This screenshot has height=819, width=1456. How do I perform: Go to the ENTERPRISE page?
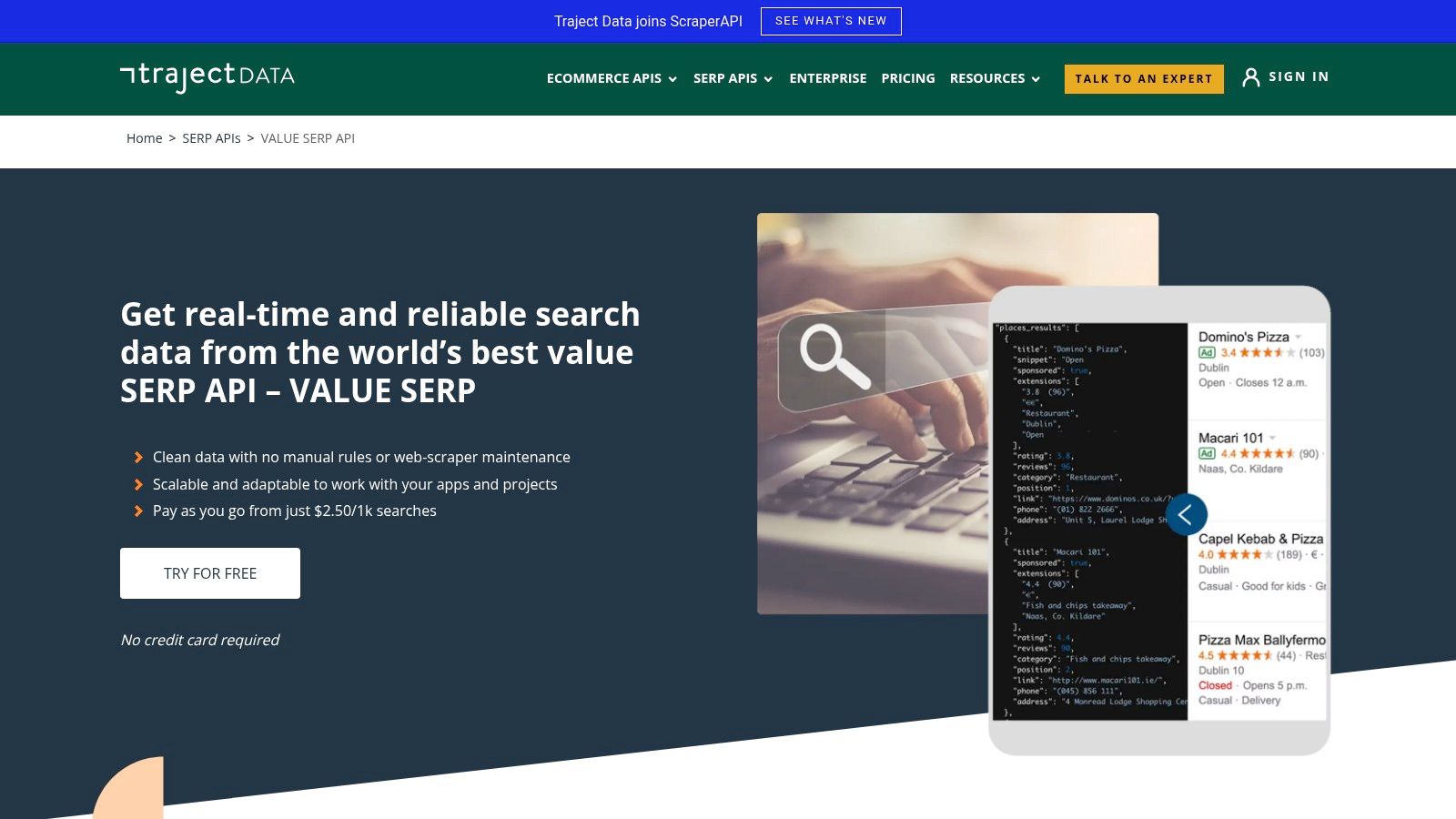click(x=828, y=78)
